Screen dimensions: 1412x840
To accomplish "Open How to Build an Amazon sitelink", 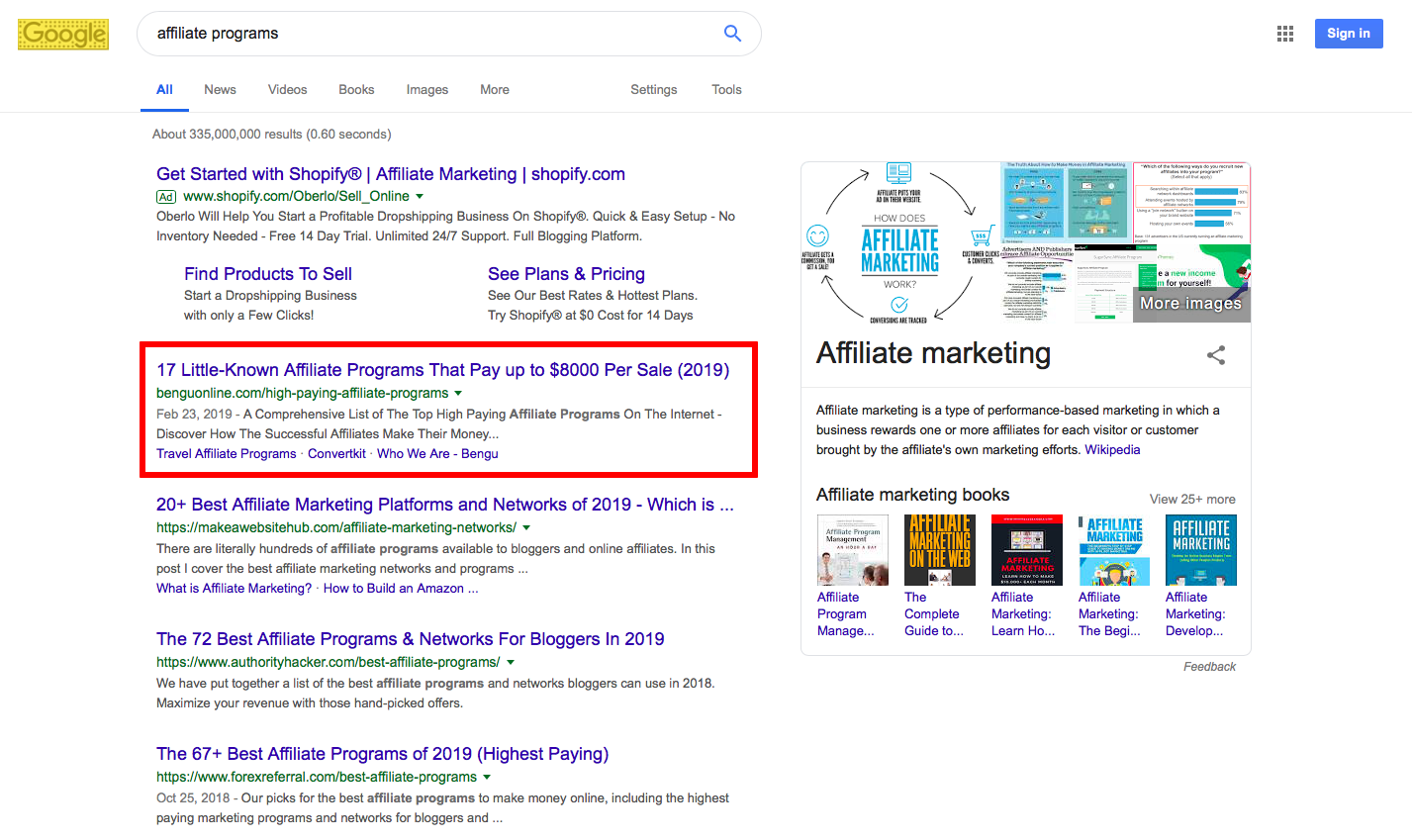I will [401, 589].
